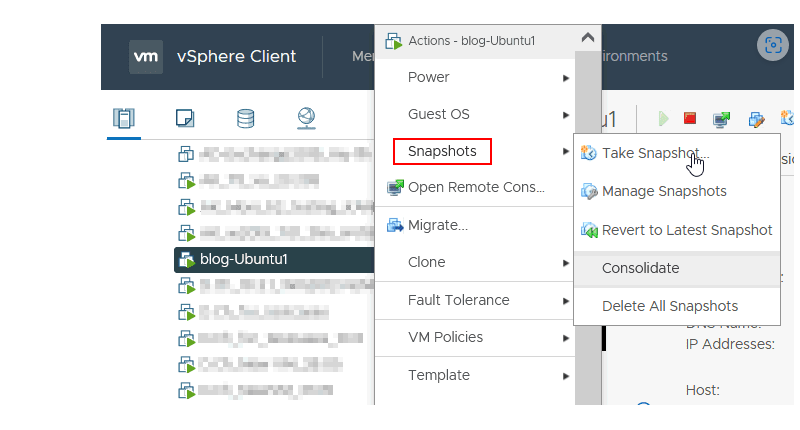This screenshot has width=800, height=430.
Task: Open the Storage inventory view icon
Action: pyautogui.click(x=245, y=119)
